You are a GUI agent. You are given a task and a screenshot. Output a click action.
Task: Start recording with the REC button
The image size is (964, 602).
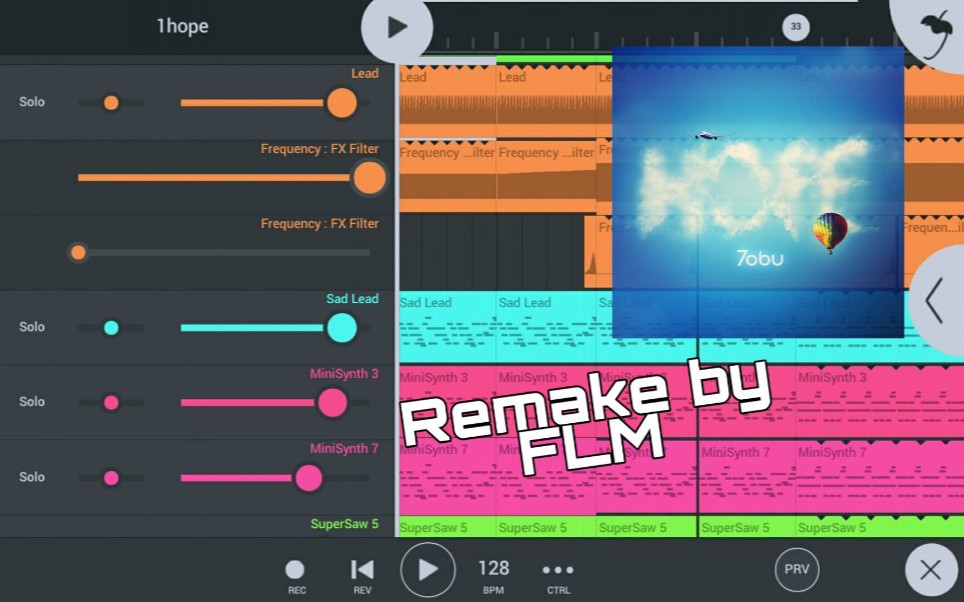[x=295, y=576]
